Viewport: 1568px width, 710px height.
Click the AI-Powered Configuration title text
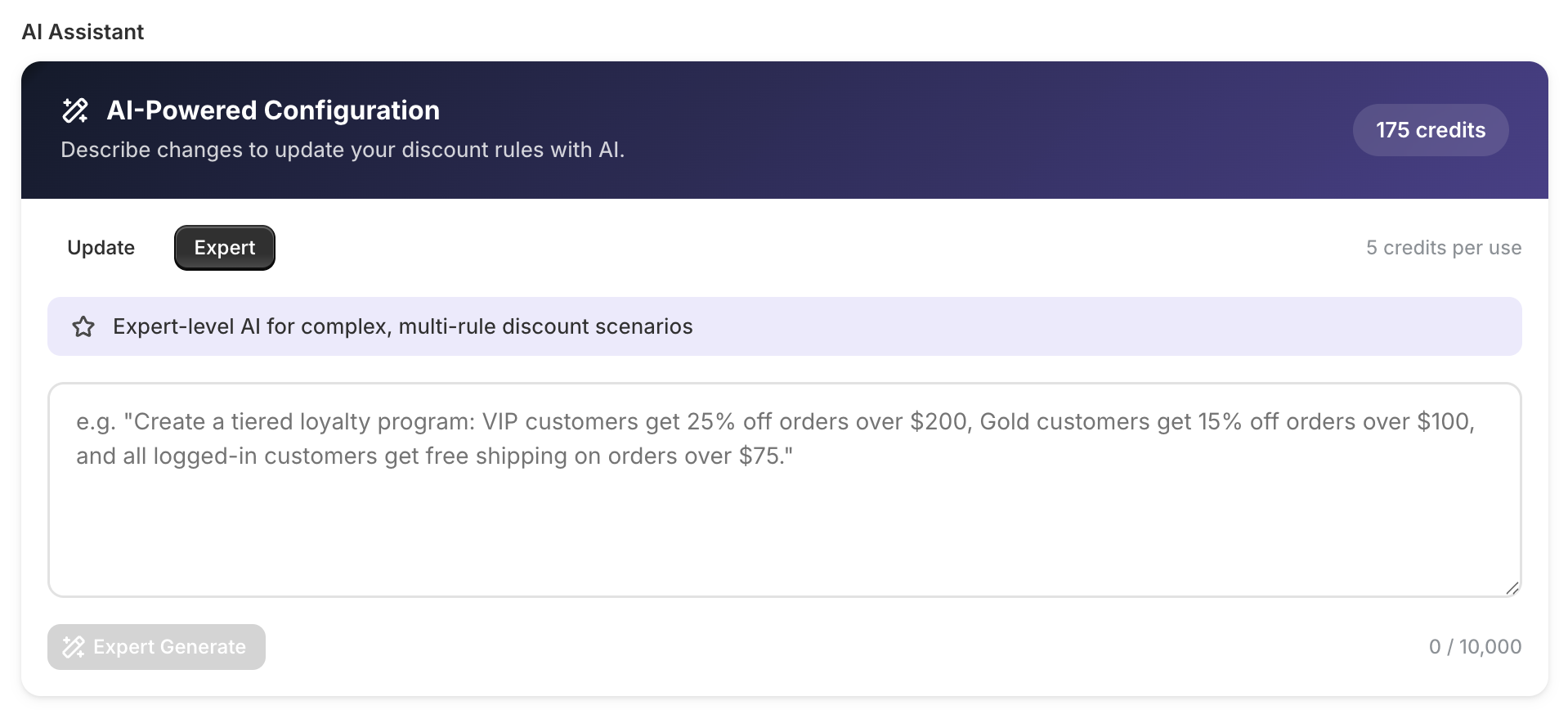(x=273, y=110)
